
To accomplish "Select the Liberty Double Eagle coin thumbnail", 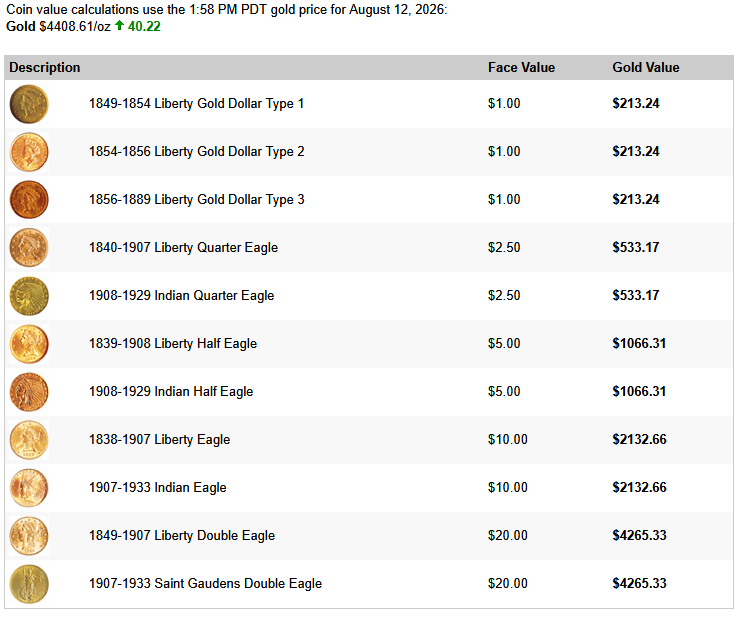I will coord(29,536).
